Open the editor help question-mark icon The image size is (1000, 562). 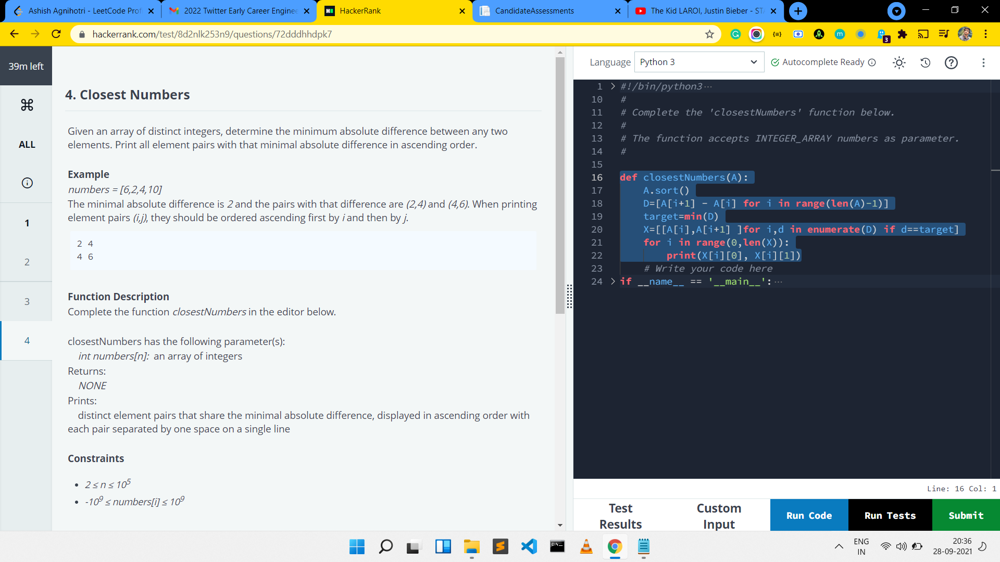(x=951, y=63)
